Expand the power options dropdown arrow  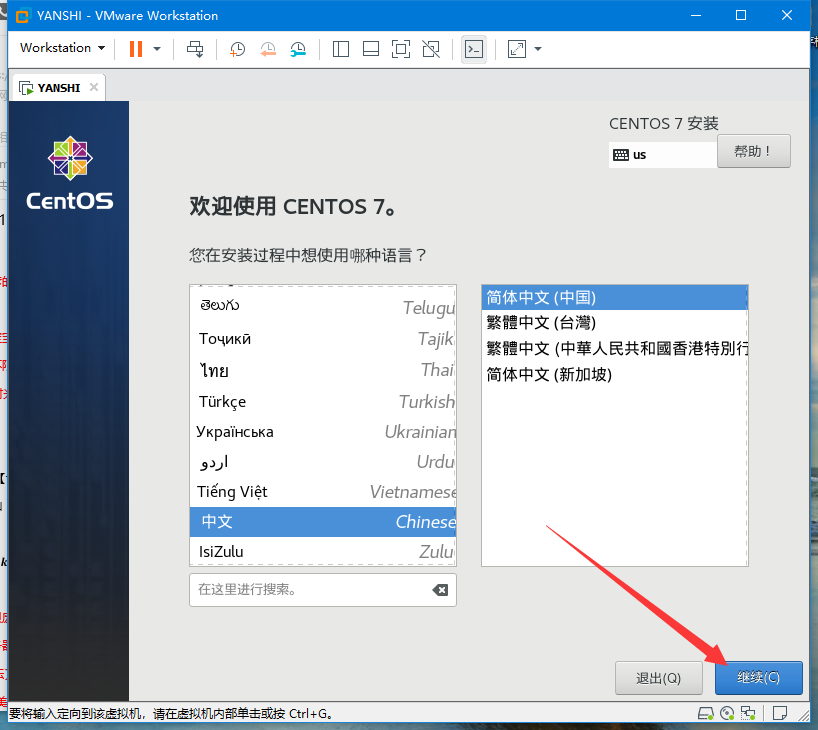click(157, 48)
